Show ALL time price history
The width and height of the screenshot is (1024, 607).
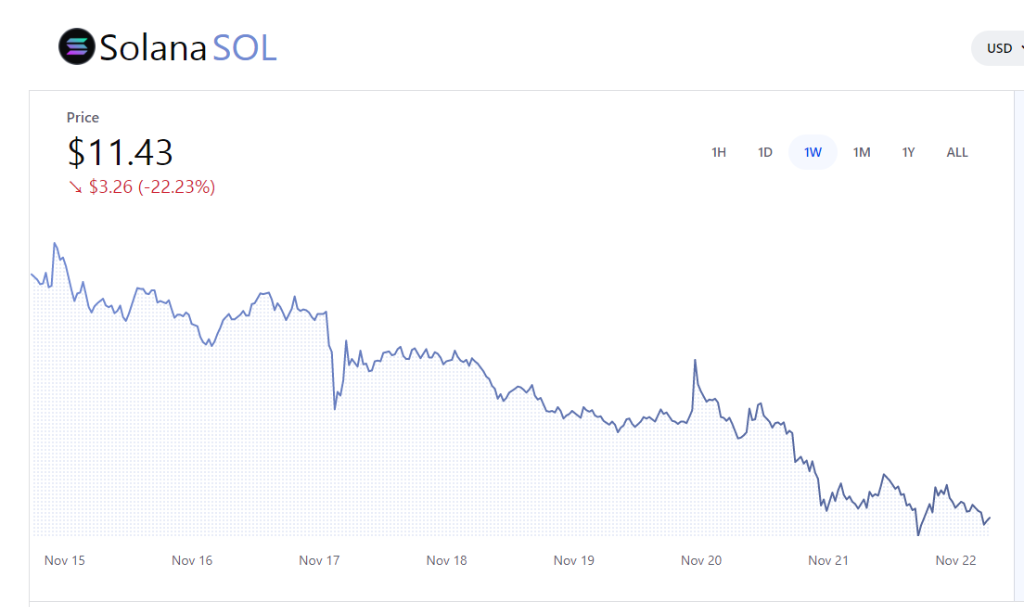[x=957, y=153]
